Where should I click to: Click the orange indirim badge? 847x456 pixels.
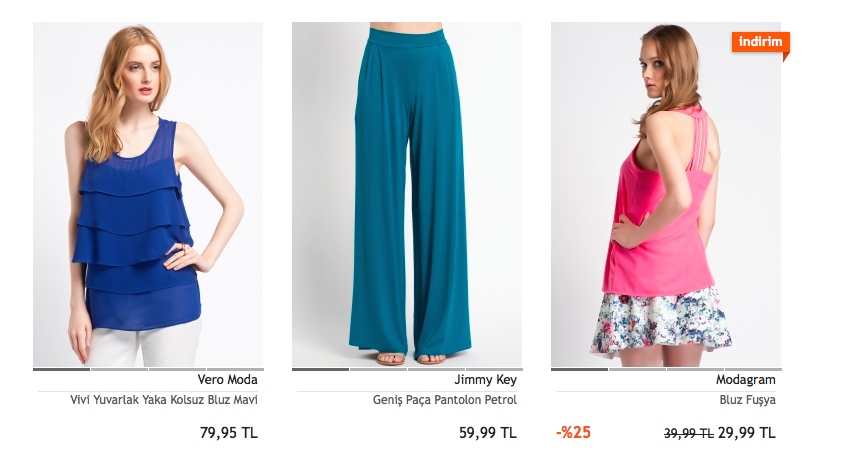point(761,42)
